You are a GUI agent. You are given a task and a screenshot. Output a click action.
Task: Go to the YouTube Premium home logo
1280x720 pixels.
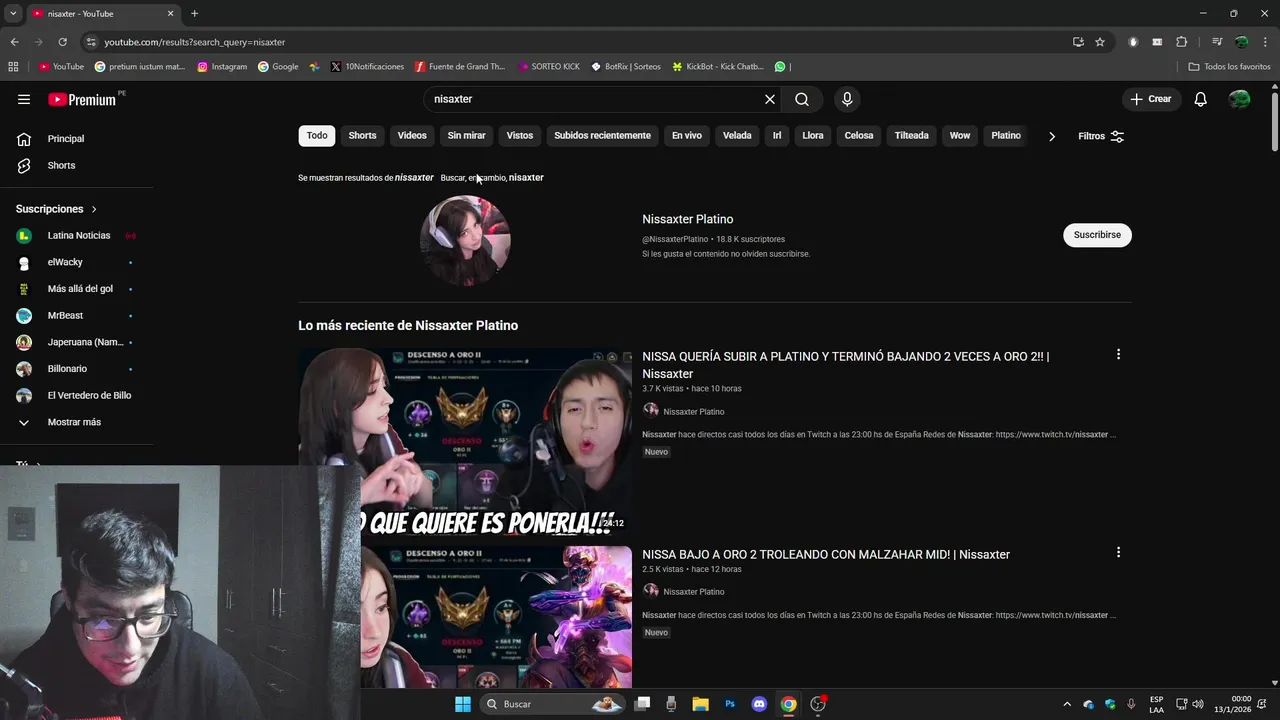82,99
